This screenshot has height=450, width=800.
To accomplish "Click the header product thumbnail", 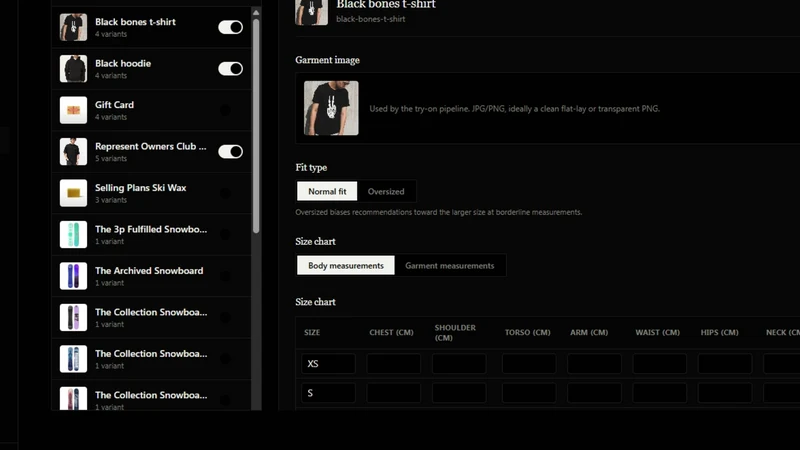I will coord(311,12).
